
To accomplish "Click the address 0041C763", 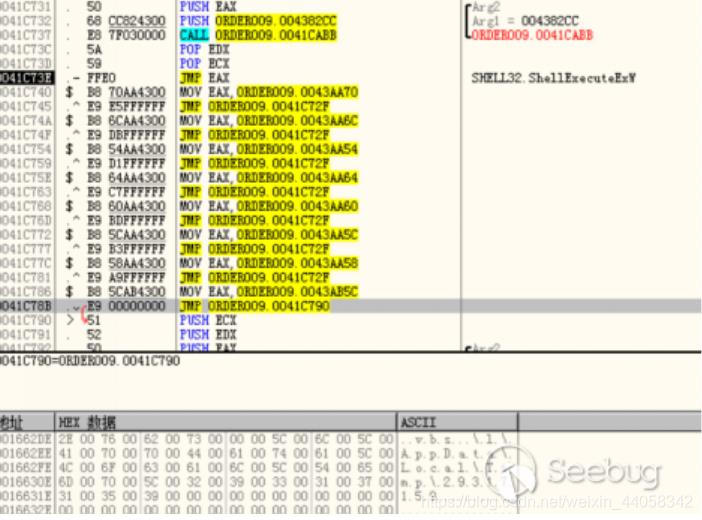I will tap(26, 192).
